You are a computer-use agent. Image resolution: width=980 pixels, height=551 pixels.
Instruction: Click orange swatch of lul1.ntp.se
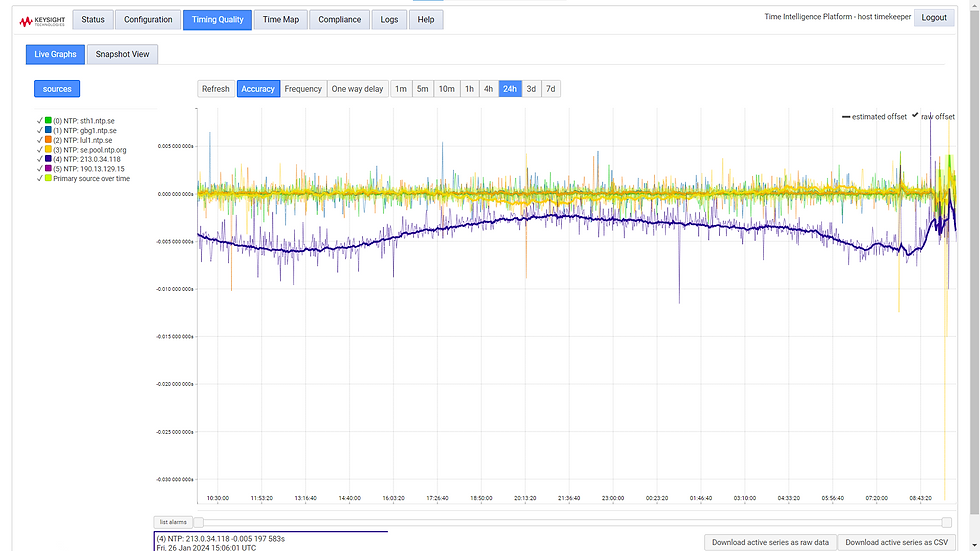[x=48, y=140]
